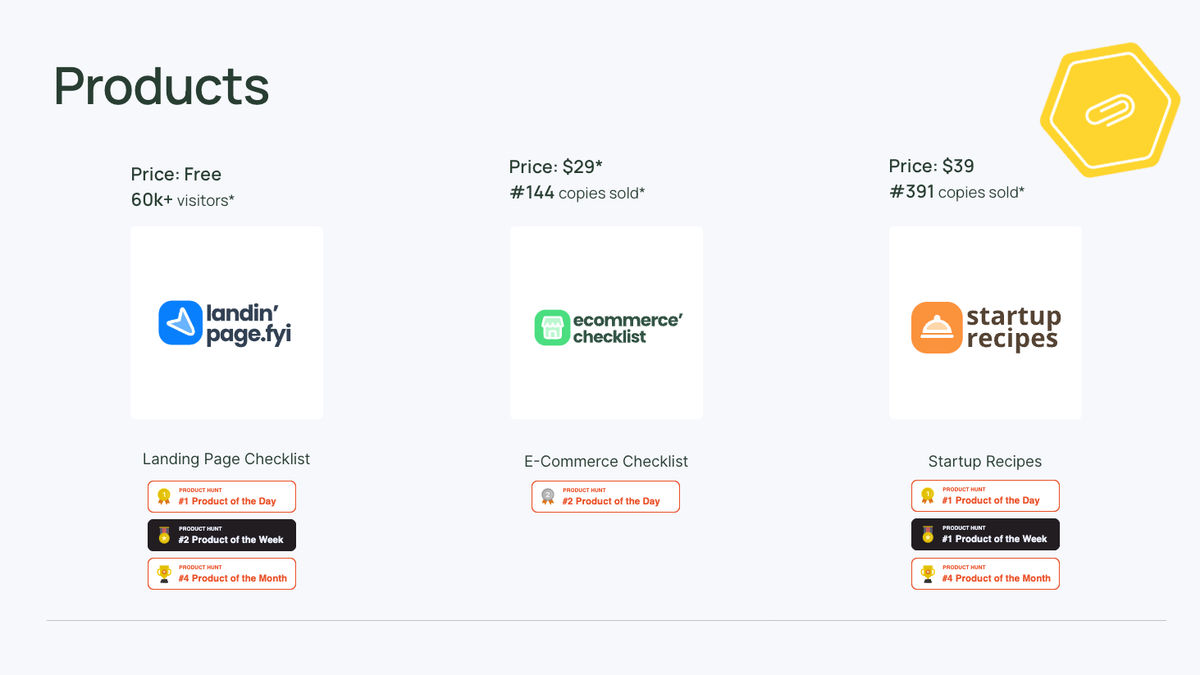
Task: Click the blue landingpage.fyi paper plane icon
Action: point(181,323)
